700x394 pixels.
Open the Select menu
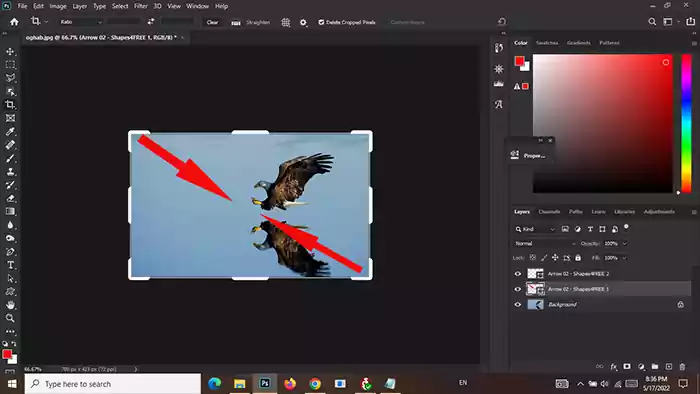coord(120,6)
